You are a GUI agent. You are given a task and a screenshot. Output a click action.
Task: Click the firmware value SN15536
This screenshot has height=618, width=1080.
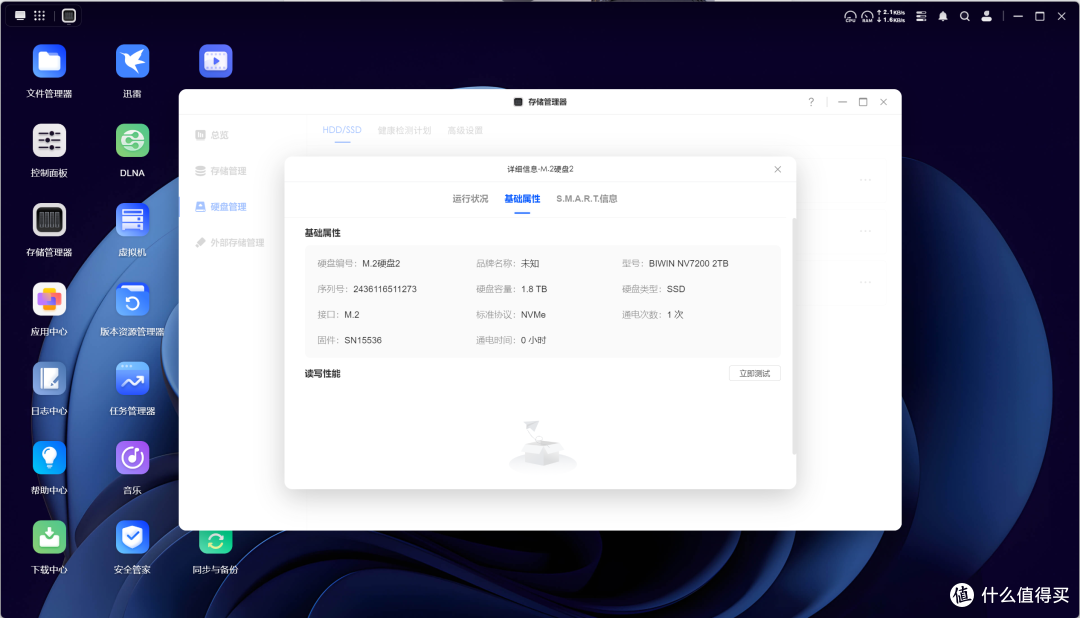click(363, 340)
